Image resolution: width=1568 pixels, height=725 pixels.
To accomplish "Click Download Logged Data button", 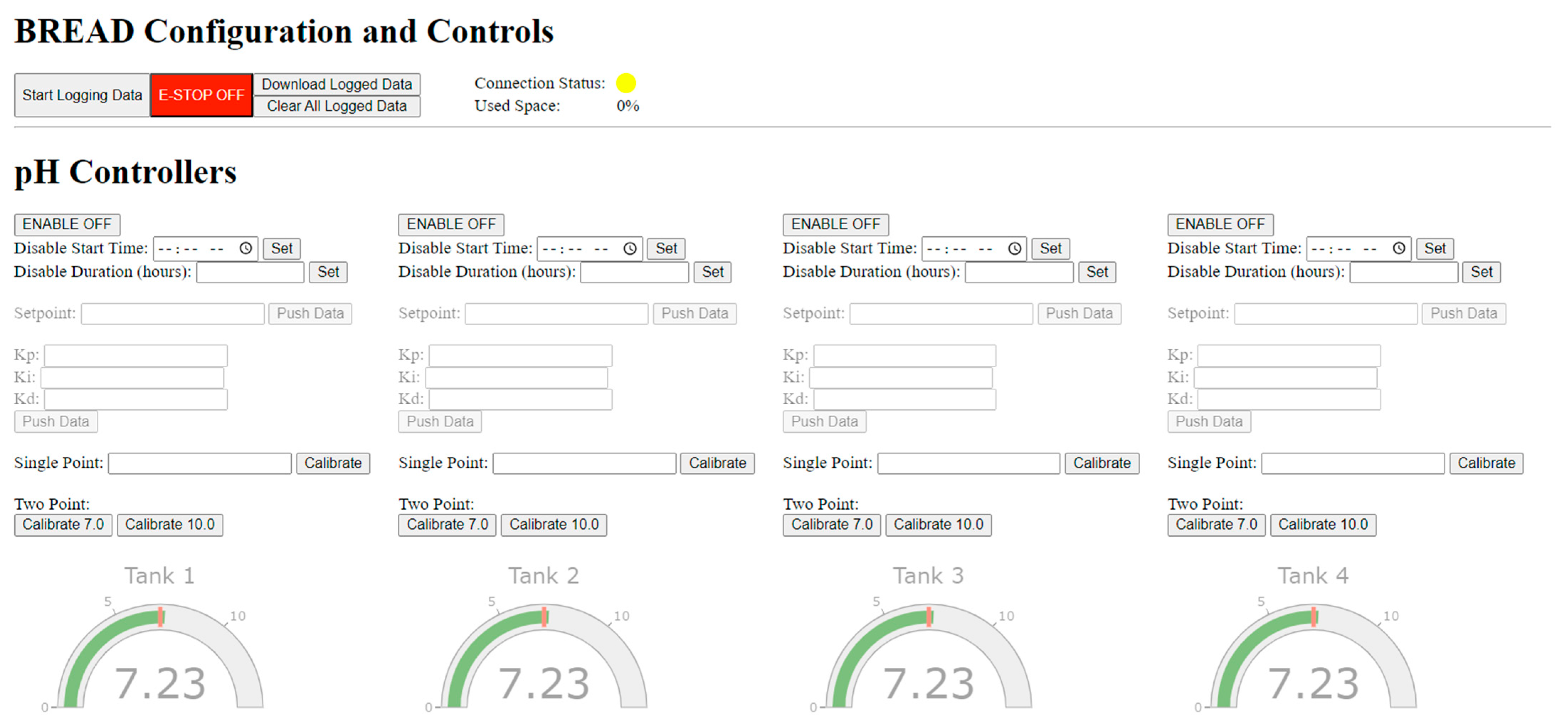I will (x=337, y=84).
